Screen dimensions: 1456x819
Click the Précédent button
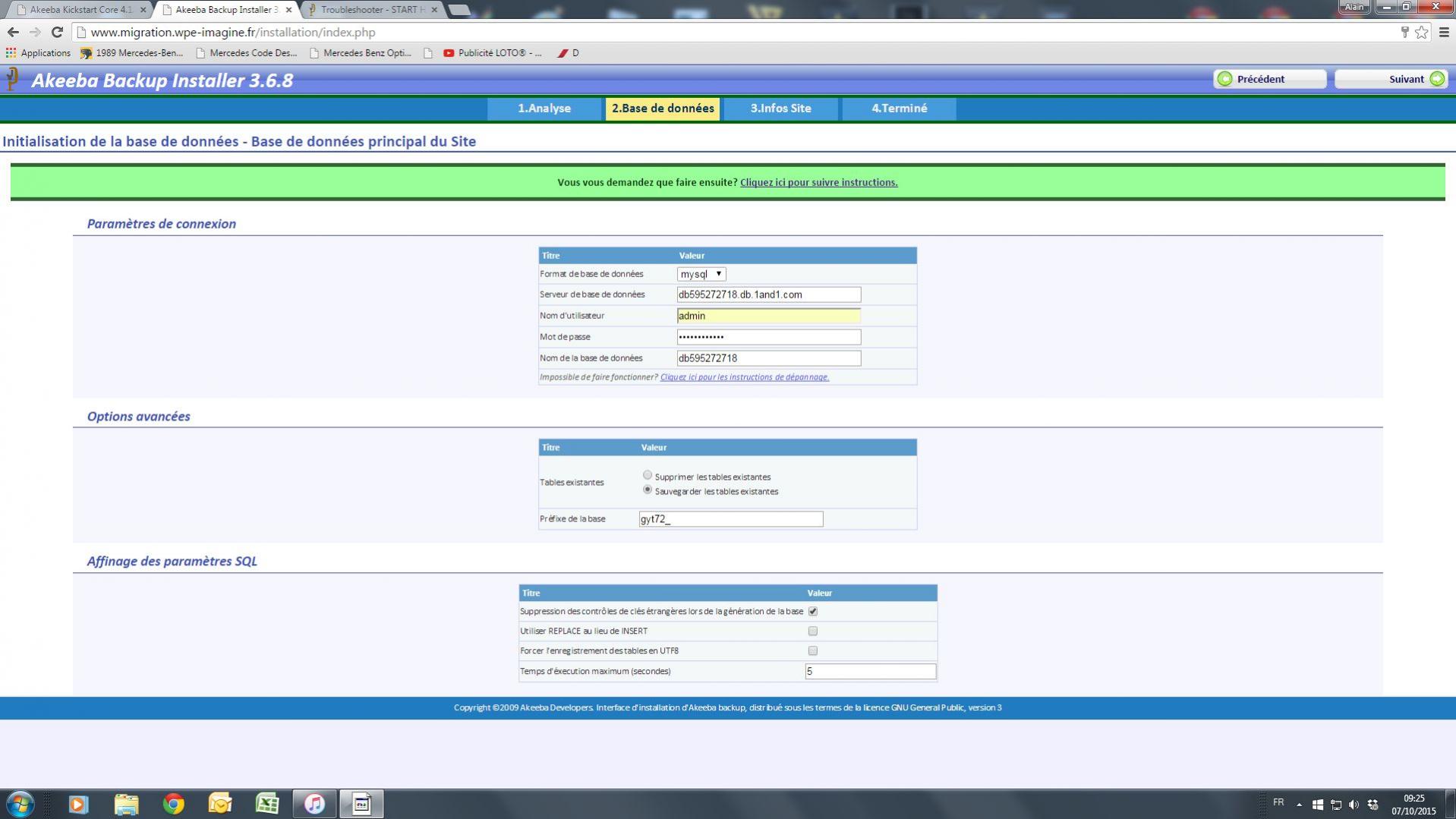tap(1269, 79)
